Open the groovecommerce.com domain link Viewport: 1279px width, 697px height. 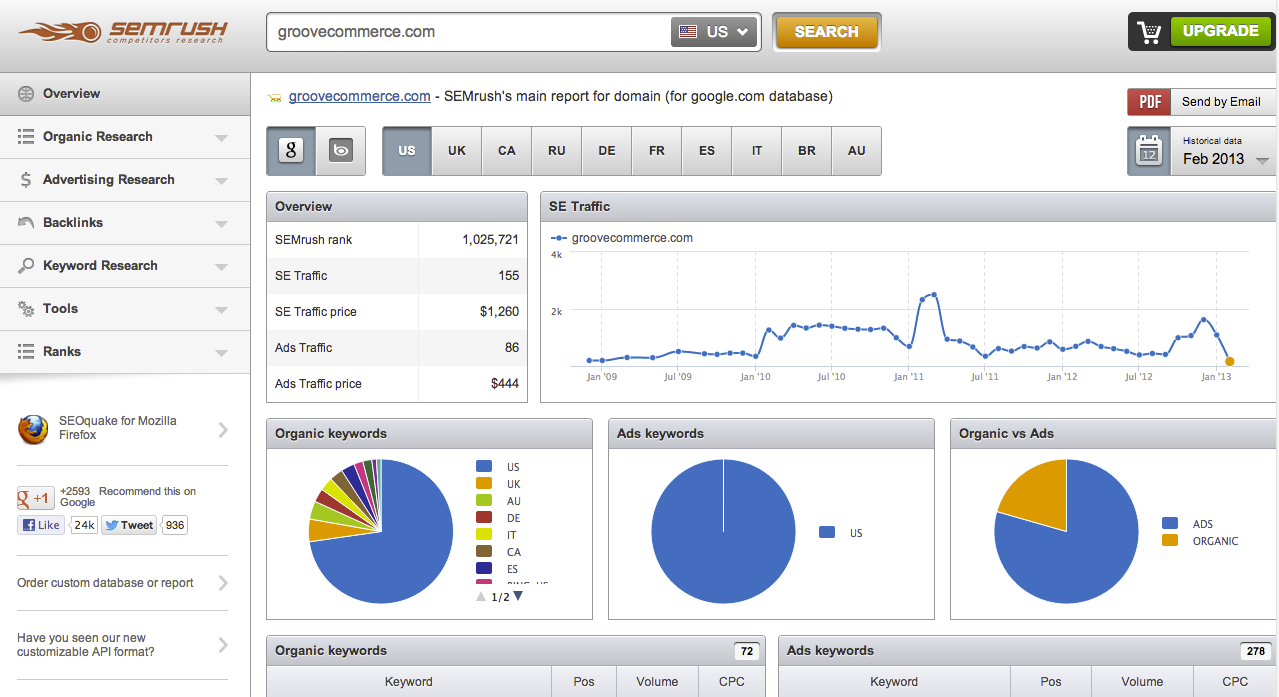tap(360, 97)
